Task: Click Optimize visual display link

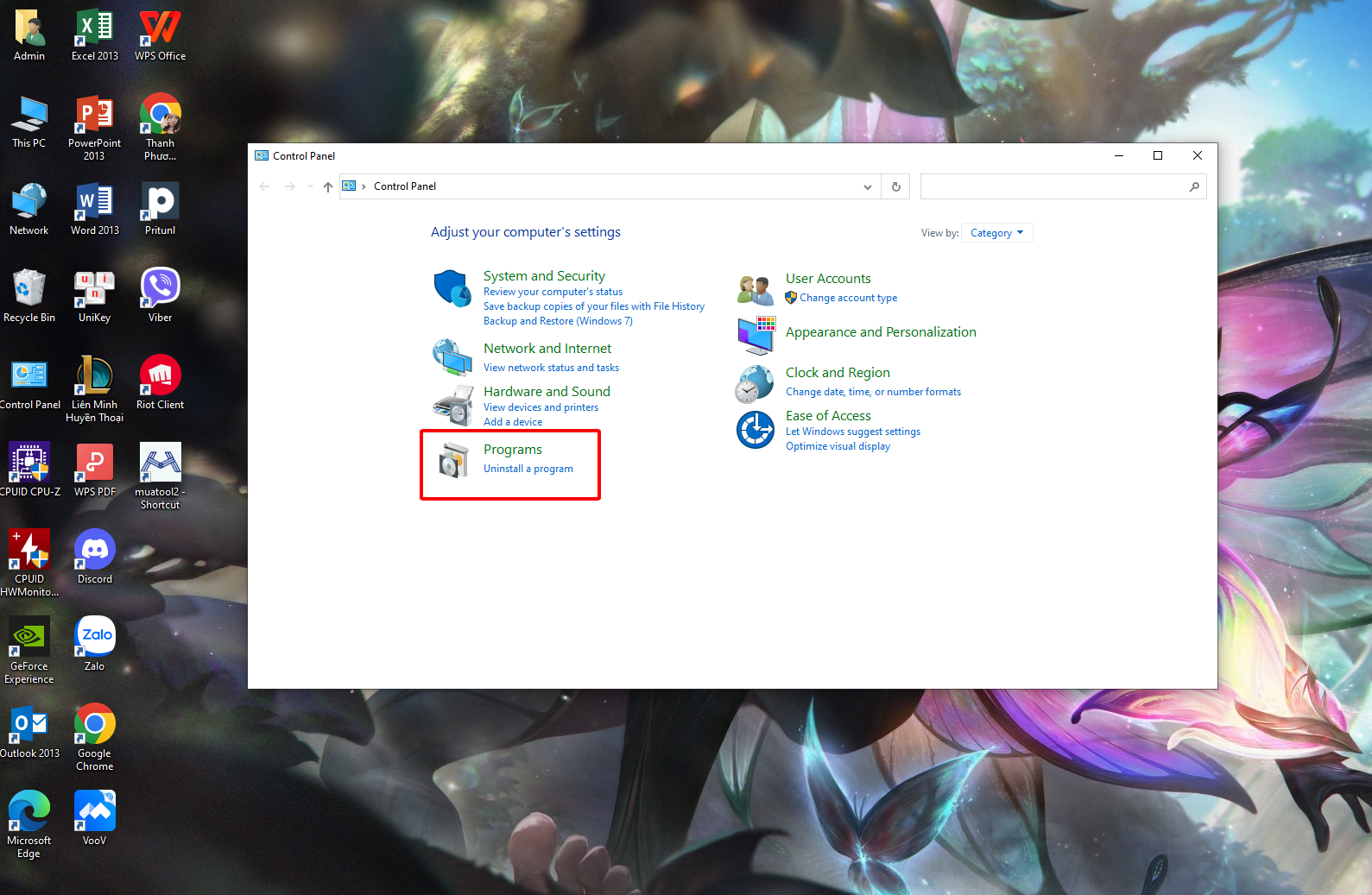Action: [838, 446]
